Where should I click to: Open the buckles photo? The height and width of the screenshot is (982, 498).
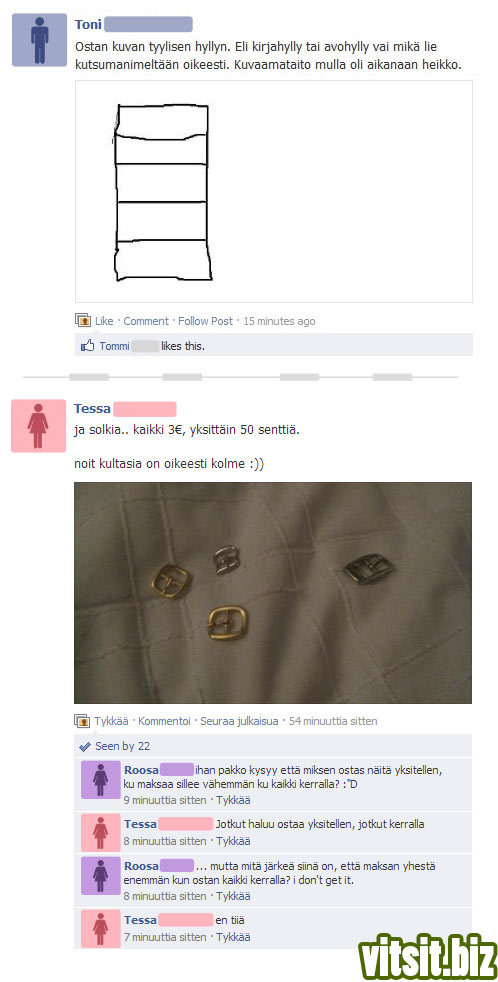[x=272, y=592]
